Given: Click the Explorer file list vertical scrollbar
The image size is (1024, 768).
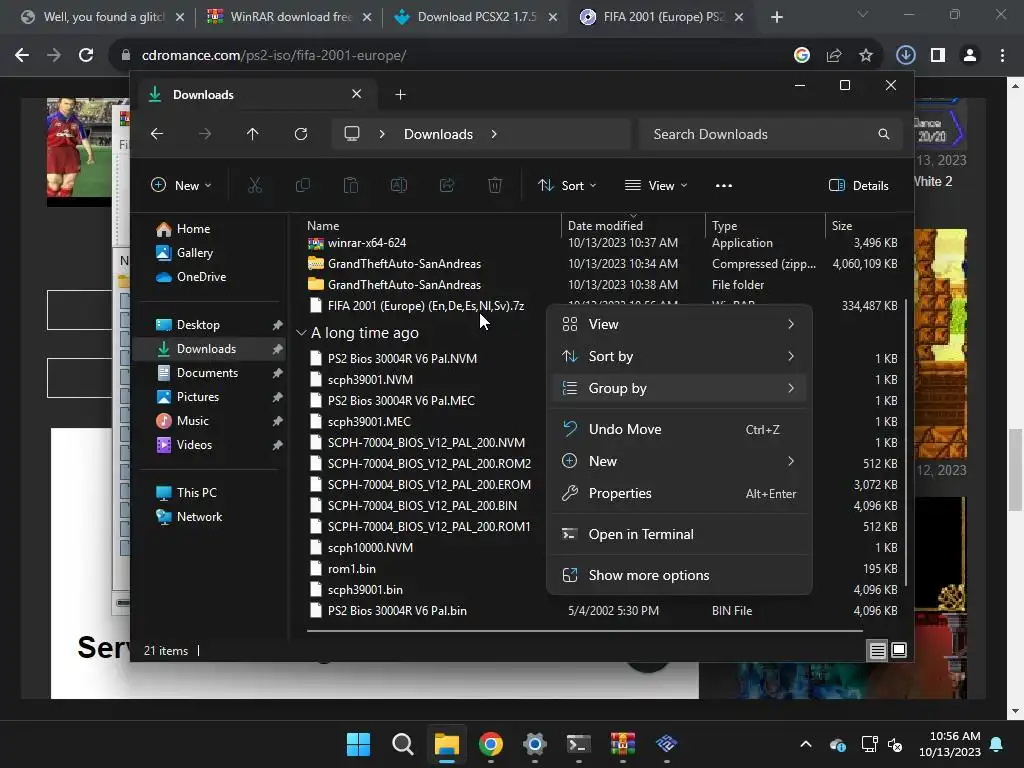Looking at the screenshot, I should point(905,444).
